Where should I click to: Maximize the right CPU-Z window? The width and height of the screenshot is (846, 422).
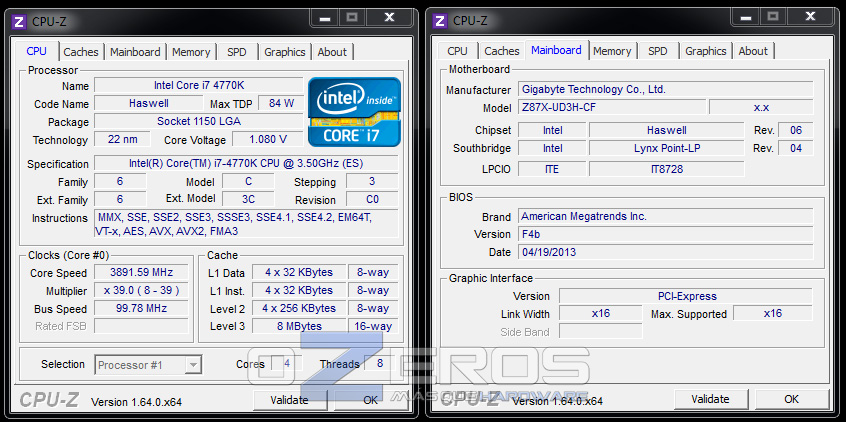pyautogui.click(x=773, y=18)
